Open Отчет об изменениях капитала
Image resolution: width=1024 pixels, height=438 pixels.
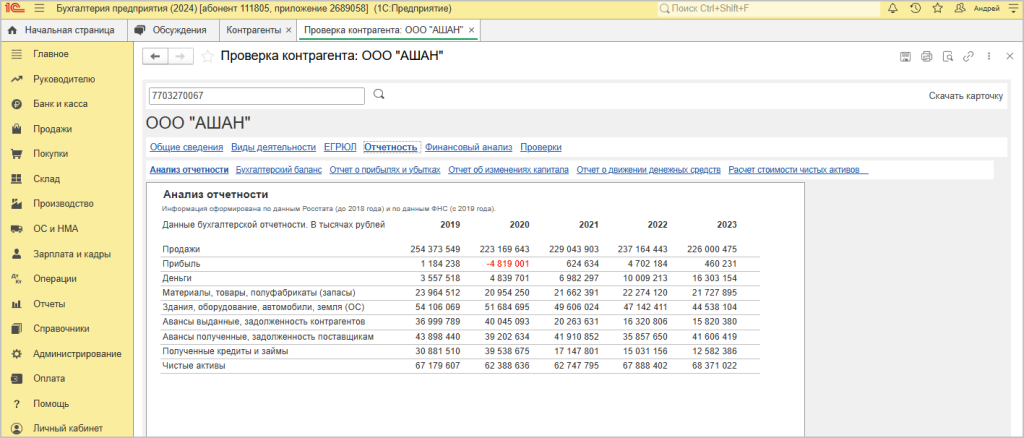pyautogui.click(x=509, y=170)
